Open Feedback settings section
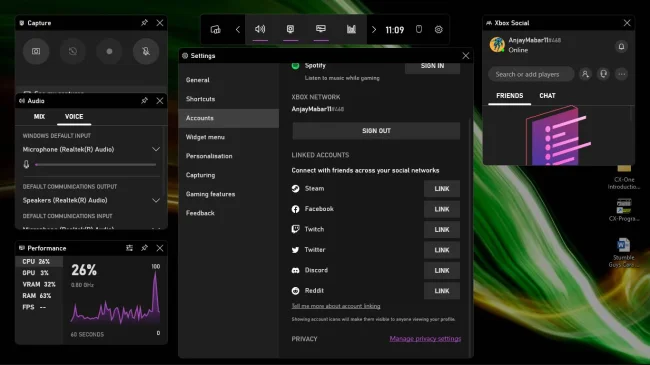 point(228,213)
